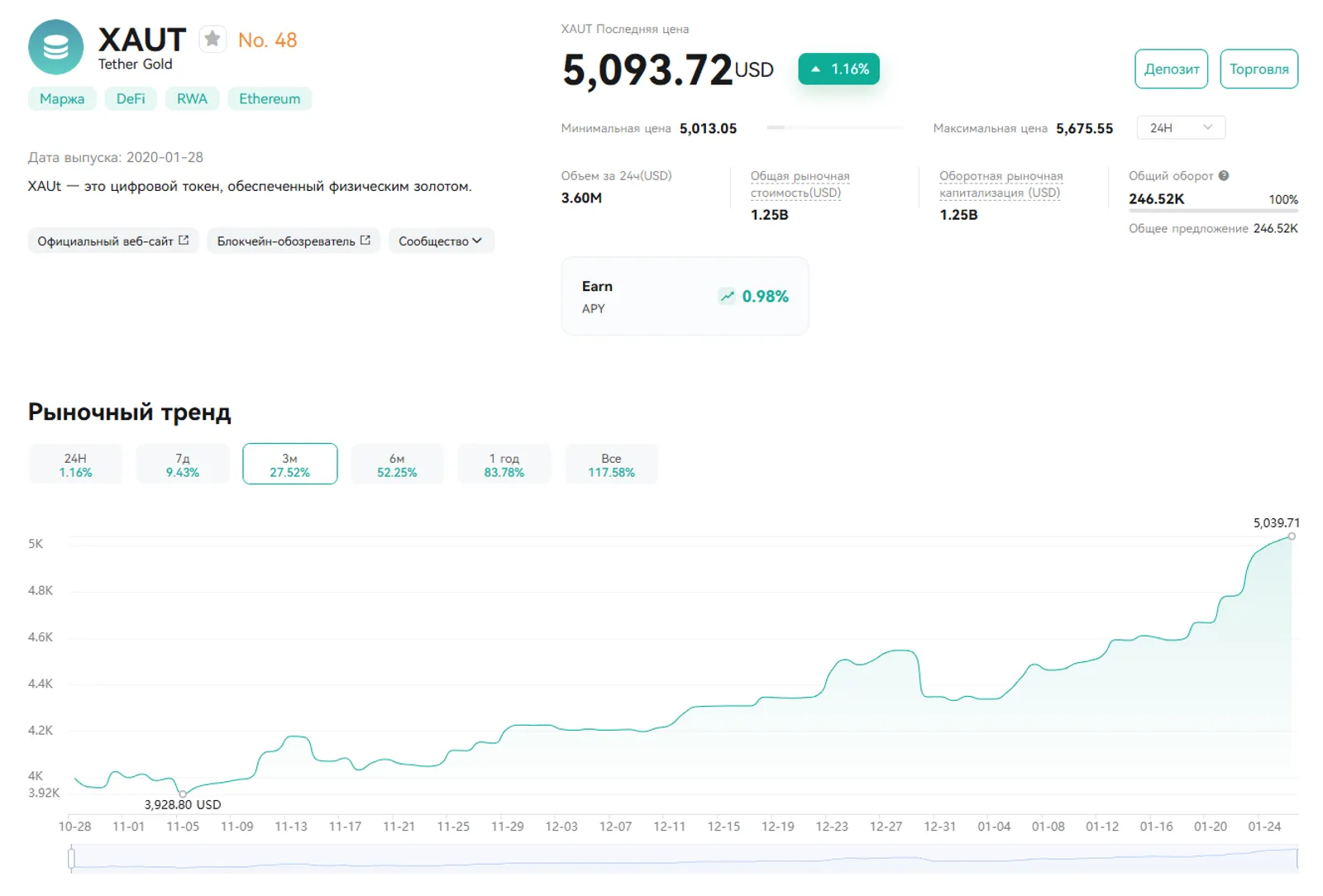Click the XAUT Tether Gold coin logo

tap(55, 47)
